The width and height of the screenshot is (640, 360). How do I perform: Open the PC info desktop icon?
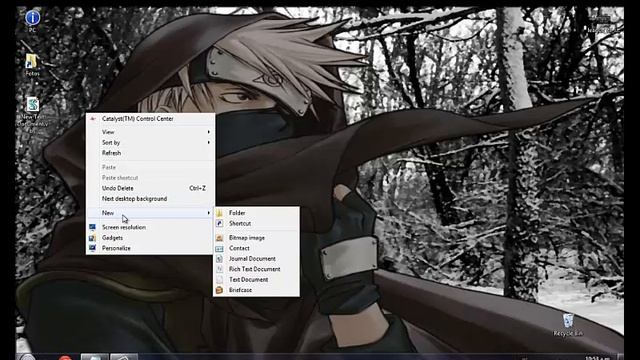(32, 20)
